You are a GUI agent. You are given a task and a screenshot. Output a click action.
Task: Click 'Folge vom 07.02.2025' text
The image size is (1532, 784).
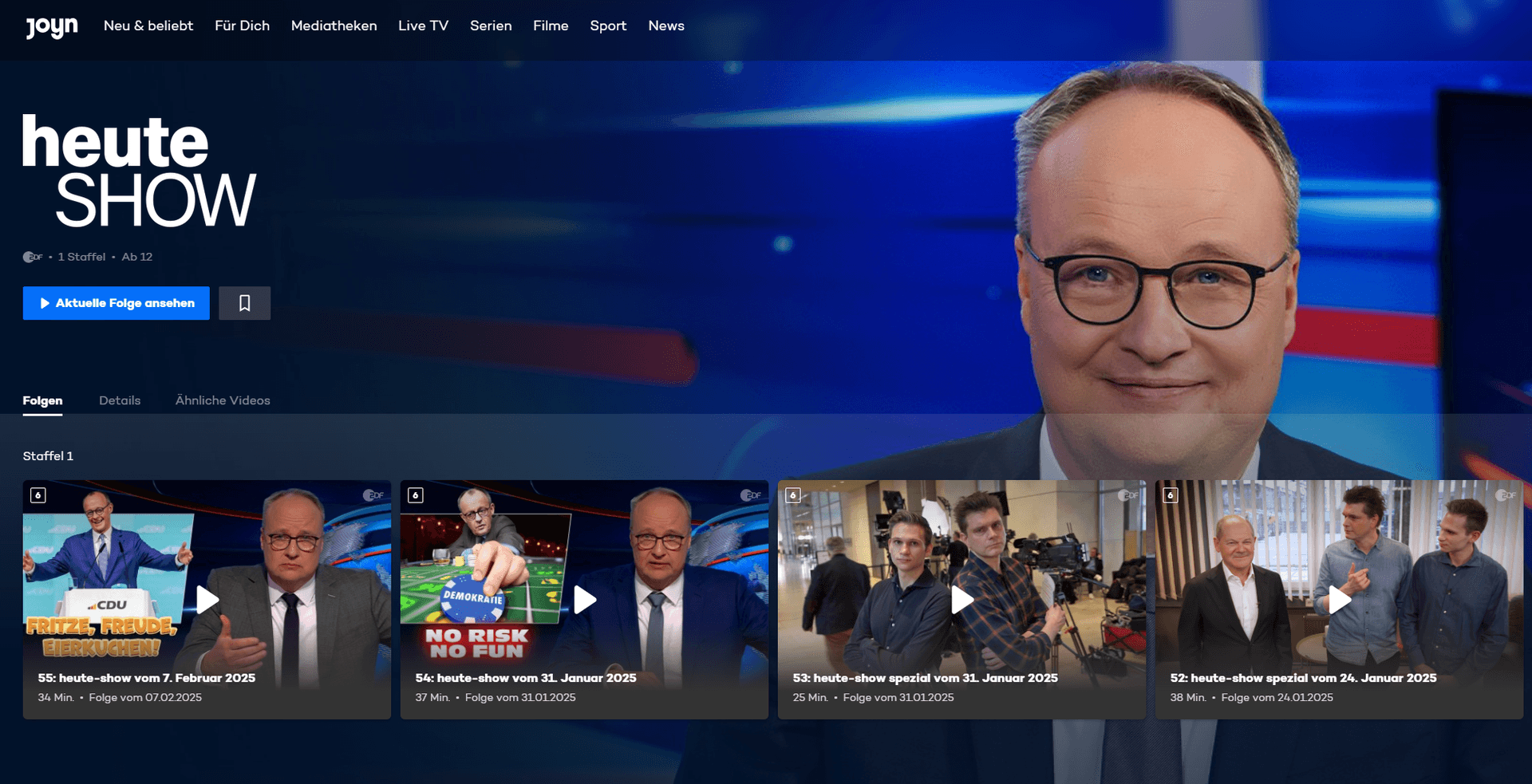[x=145, y=697]
